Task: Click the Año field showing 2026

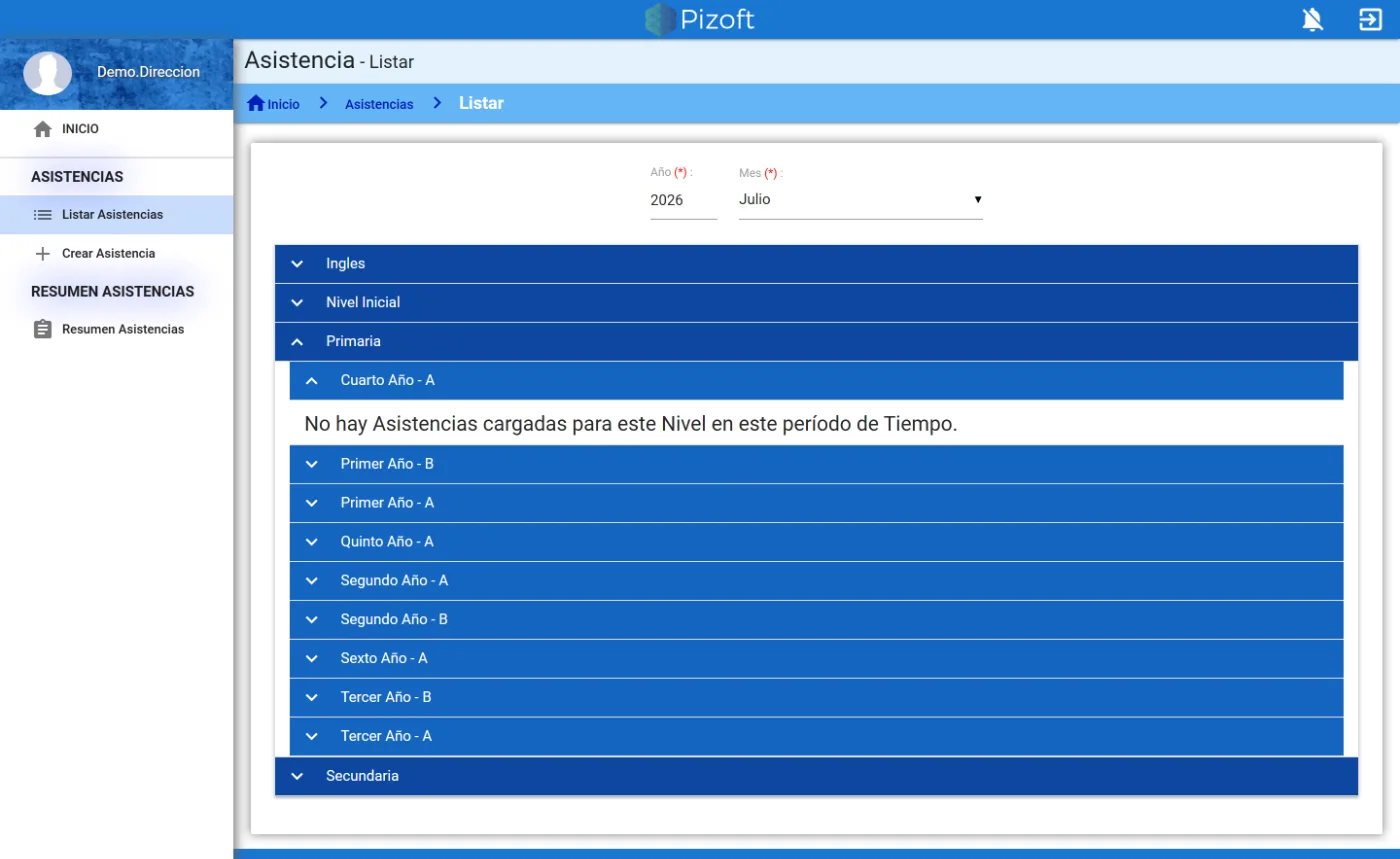Action: click(683, 200)
